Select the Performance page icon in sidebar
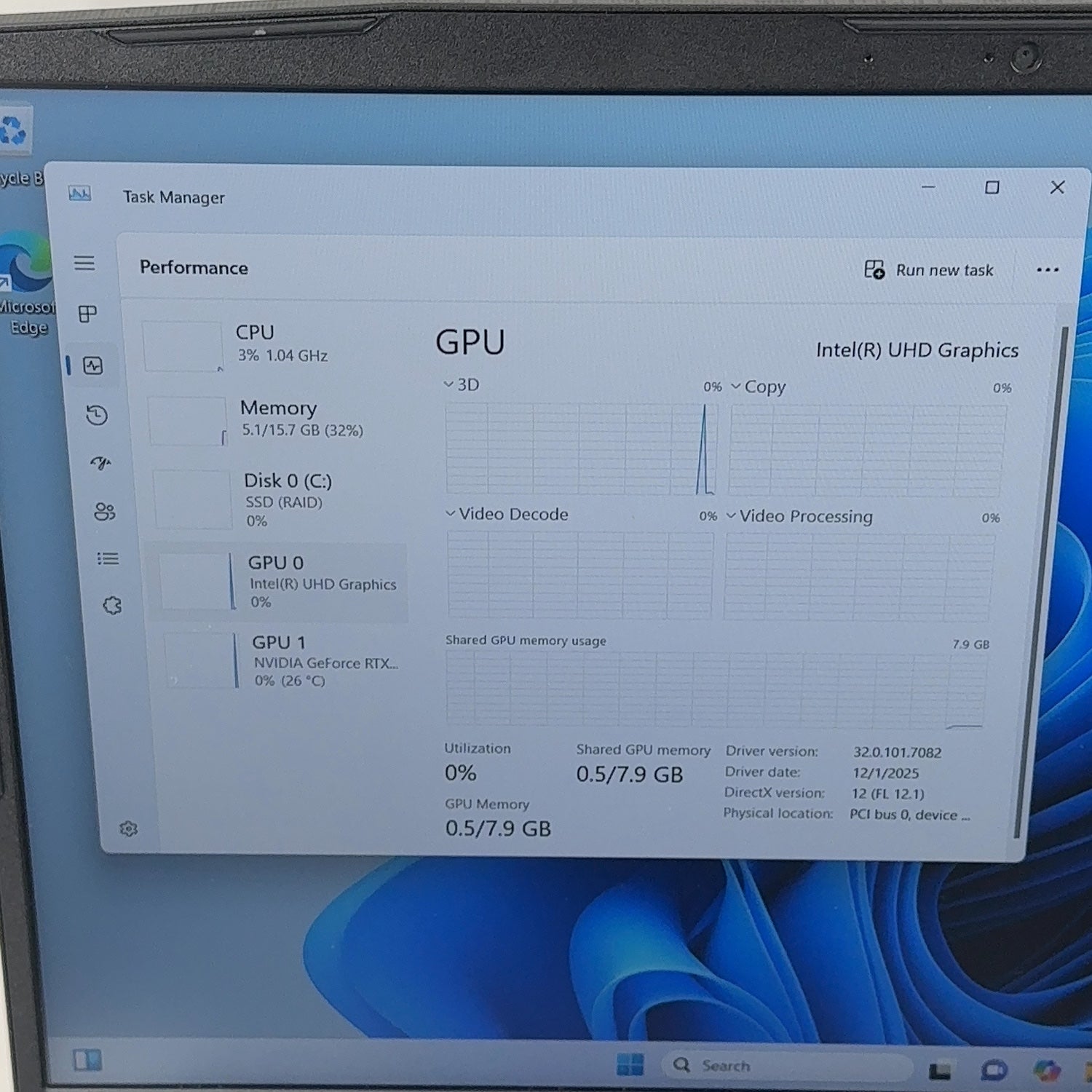 [x=93, y=365]
